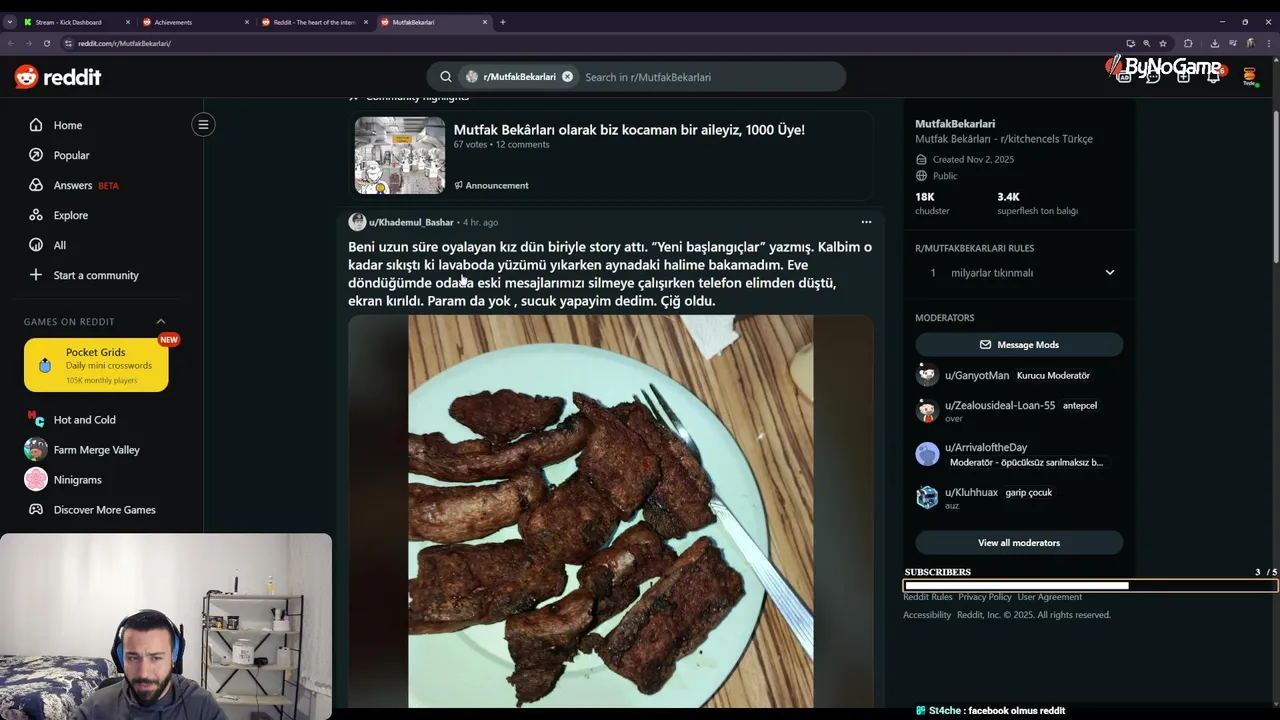
Task: Switch to the 'Reddit - The heart' tab
Action: click(314, 22)
